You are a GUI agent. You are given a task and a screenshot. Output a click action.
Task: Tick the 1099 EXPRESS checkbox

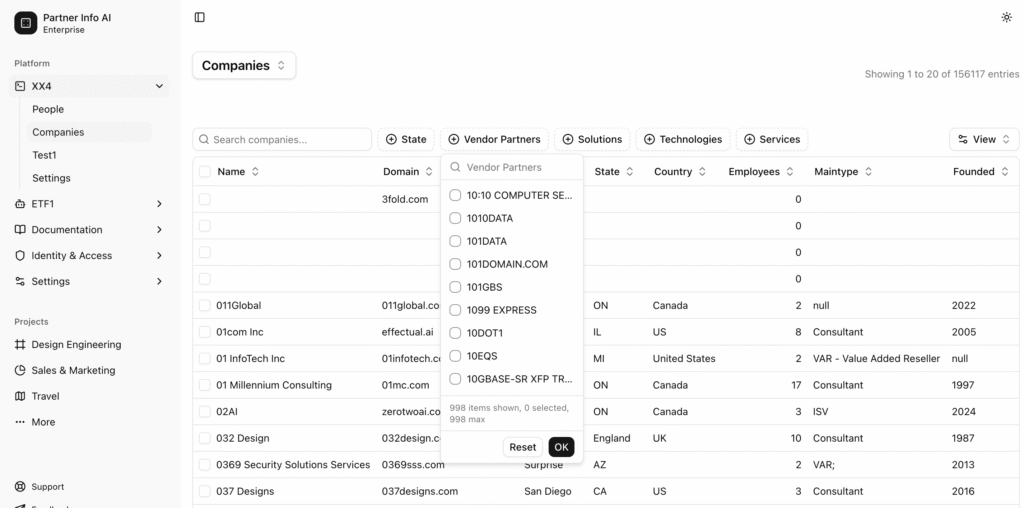click(456, 310)
